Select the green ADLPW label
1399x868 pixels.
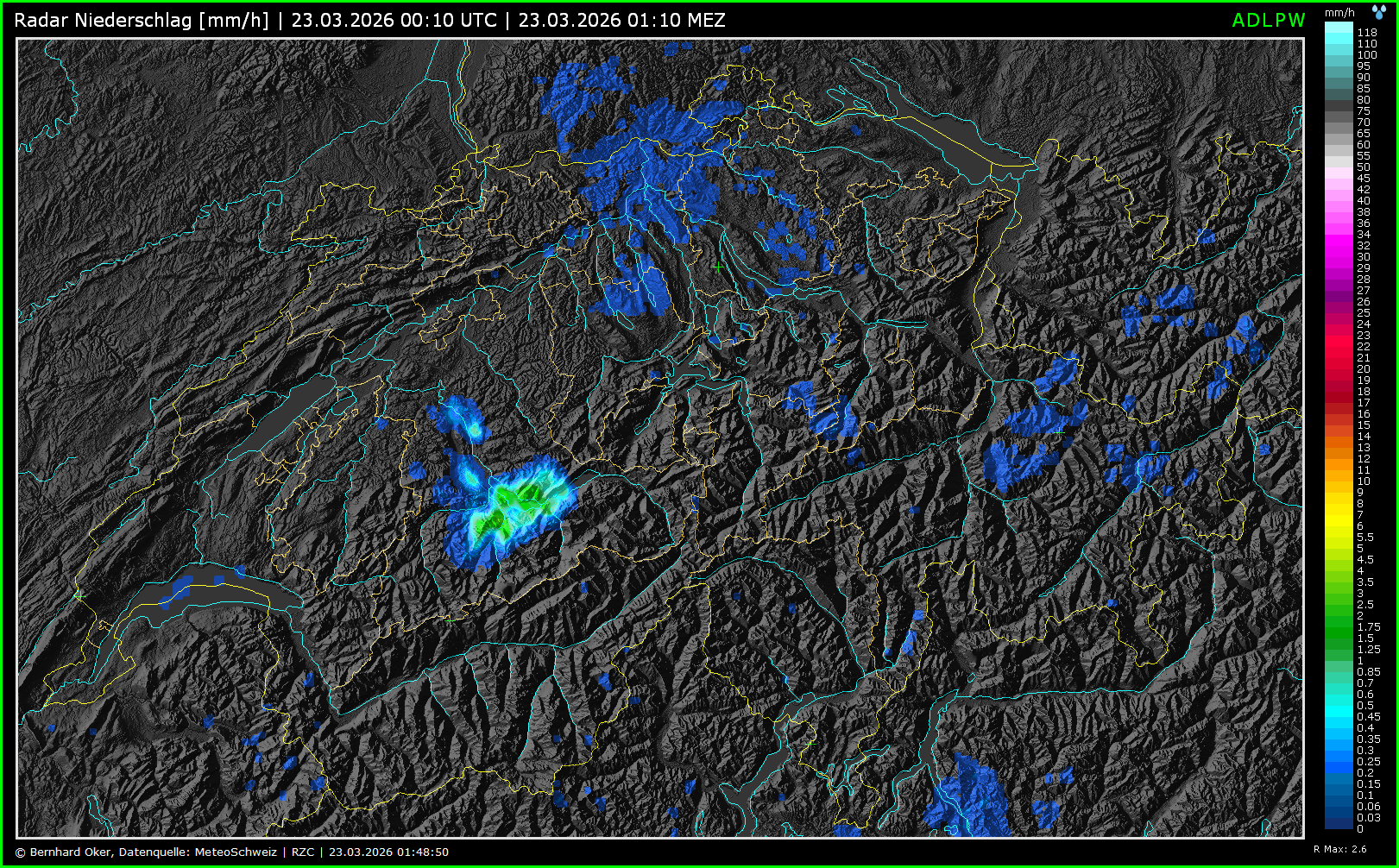(x=1268, y=21)
